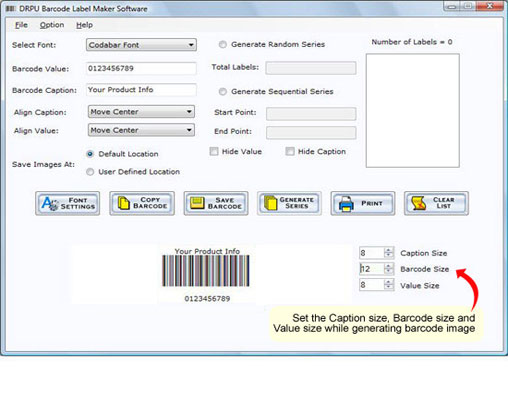Increase the Value Size spinner
Screen dimensions: 508x398
coord(388,282)
